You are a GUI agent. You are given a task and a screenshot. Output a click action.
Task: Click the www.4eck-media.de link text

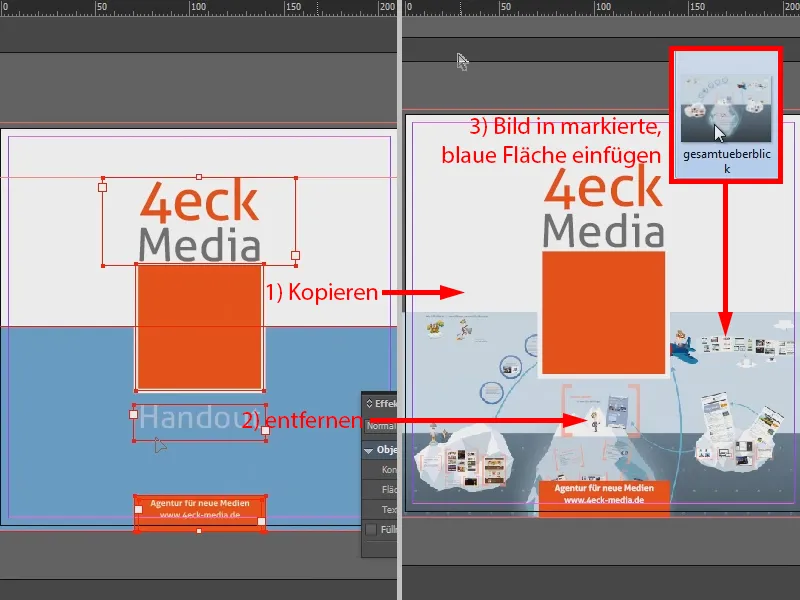click(199, 516)
